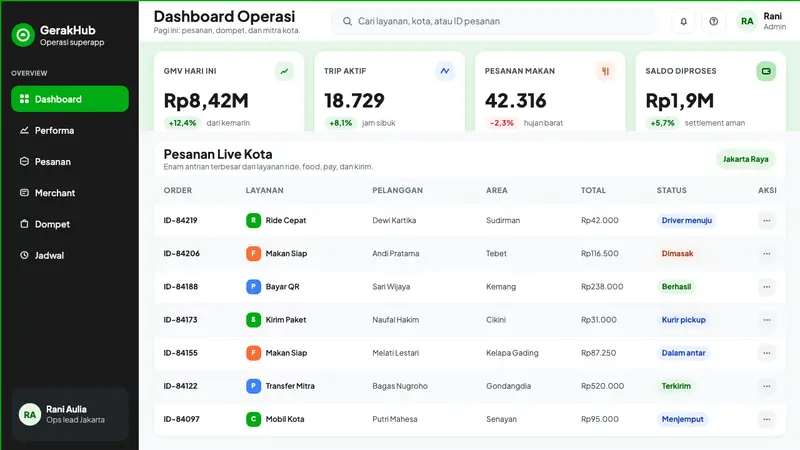Open Merchant in sidebar
800x450 pixels.
click(x=70, y=193)
